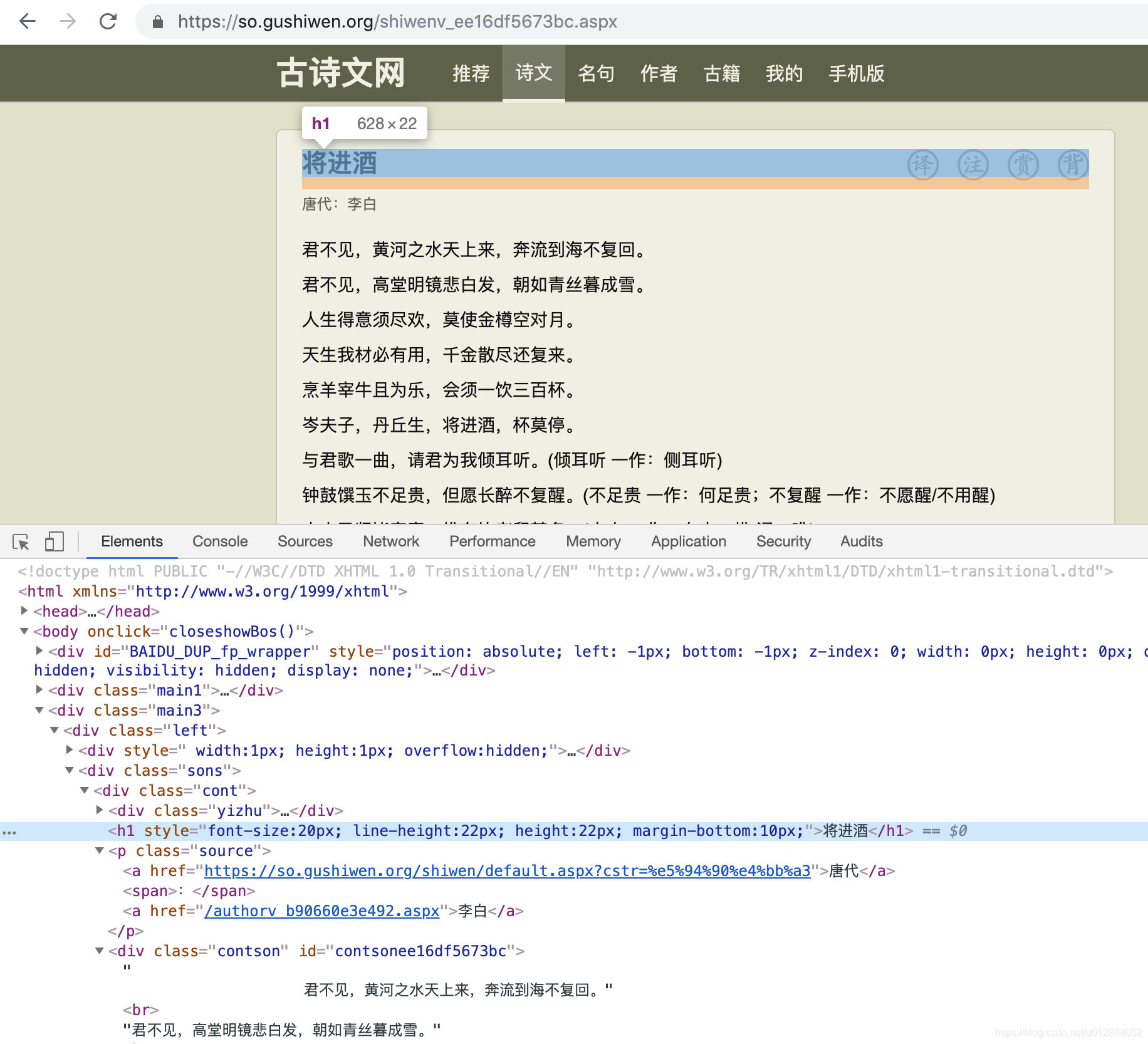The width and height of the screenshot is (1148, 1044).
Task: Click the /authorv_b90660e3e492.aspx href in DevTools
Action: [322, 911]
